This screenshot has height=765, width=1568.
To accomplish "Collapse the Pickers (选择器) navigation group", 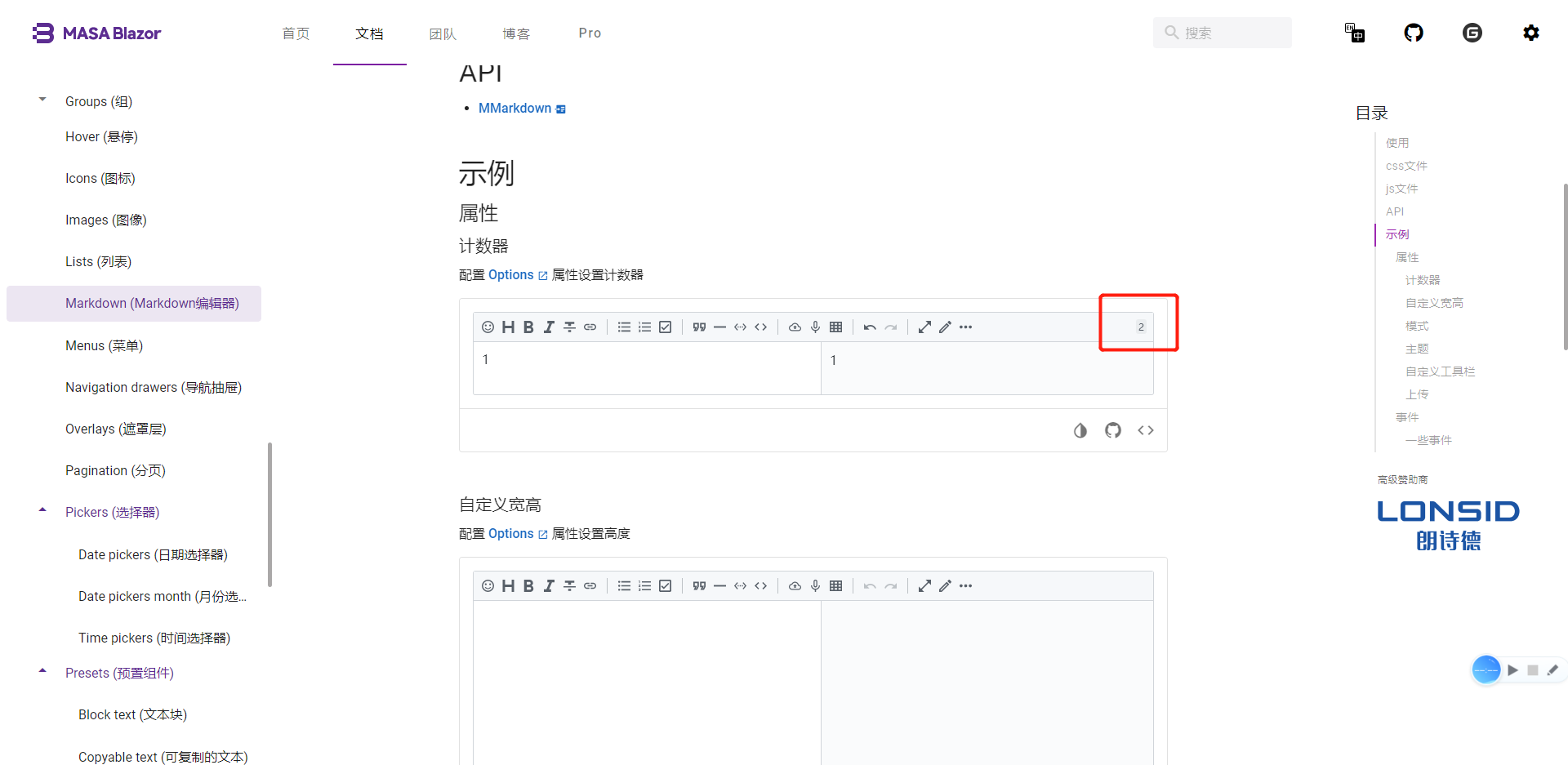I will [x=42, y=510].
